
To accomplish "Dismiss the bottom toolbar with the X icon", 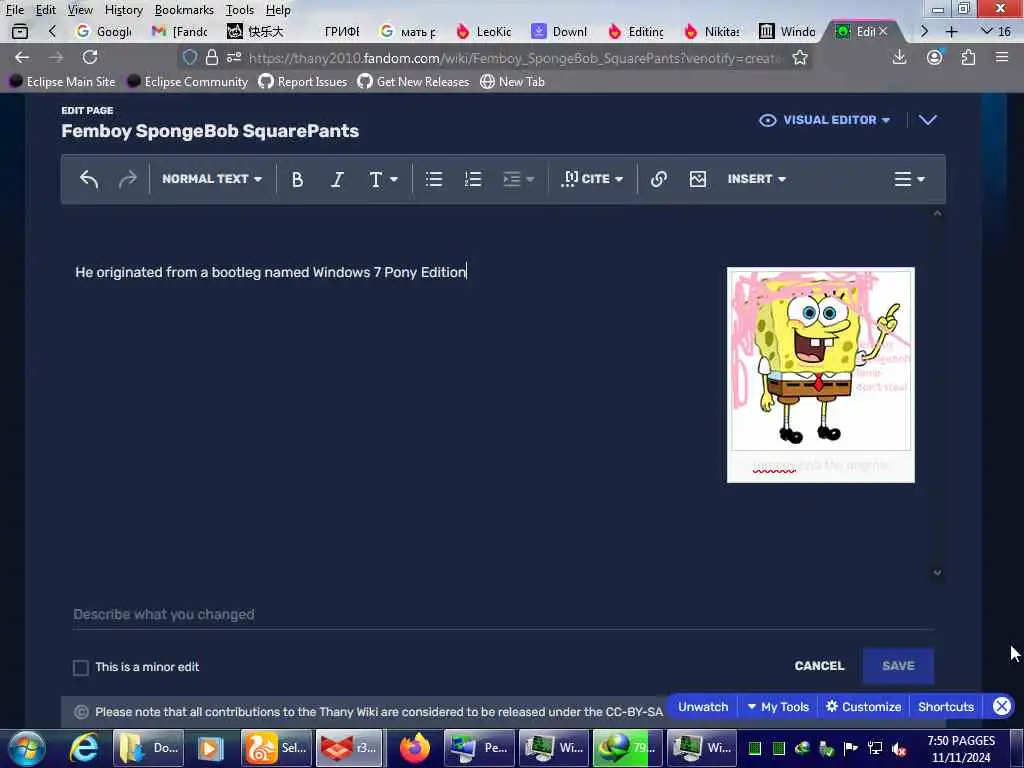I will point(1002,706).
